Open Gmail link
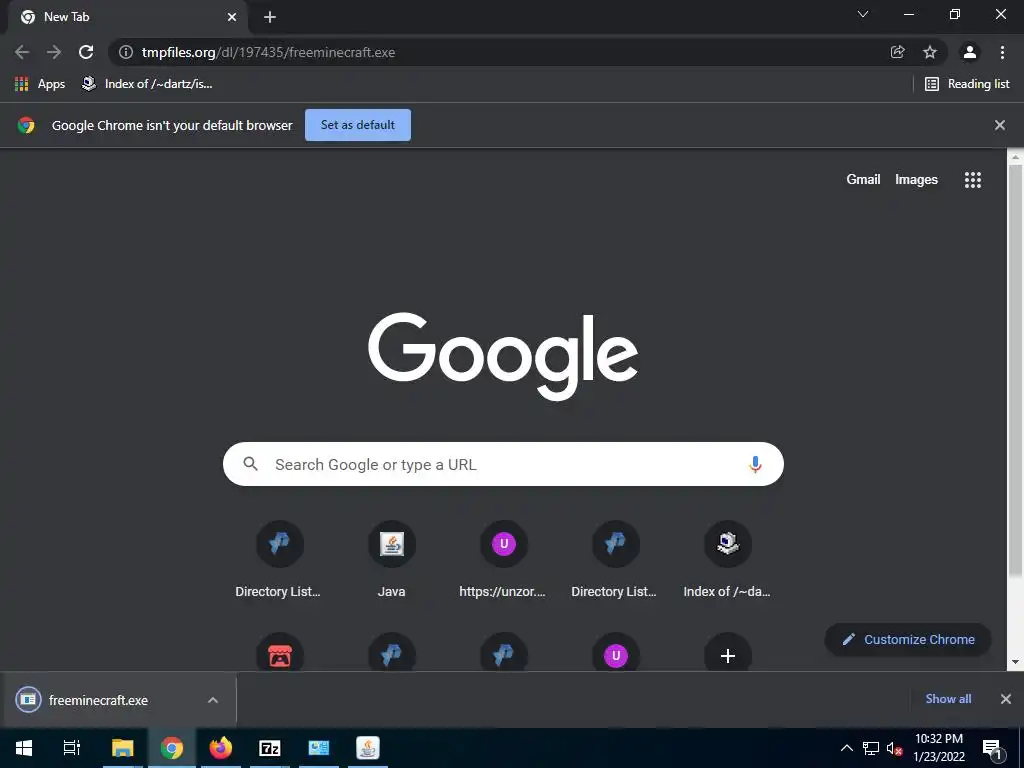Image resolution: width=1024 pixels, height=768 pixels. point(863,180)
